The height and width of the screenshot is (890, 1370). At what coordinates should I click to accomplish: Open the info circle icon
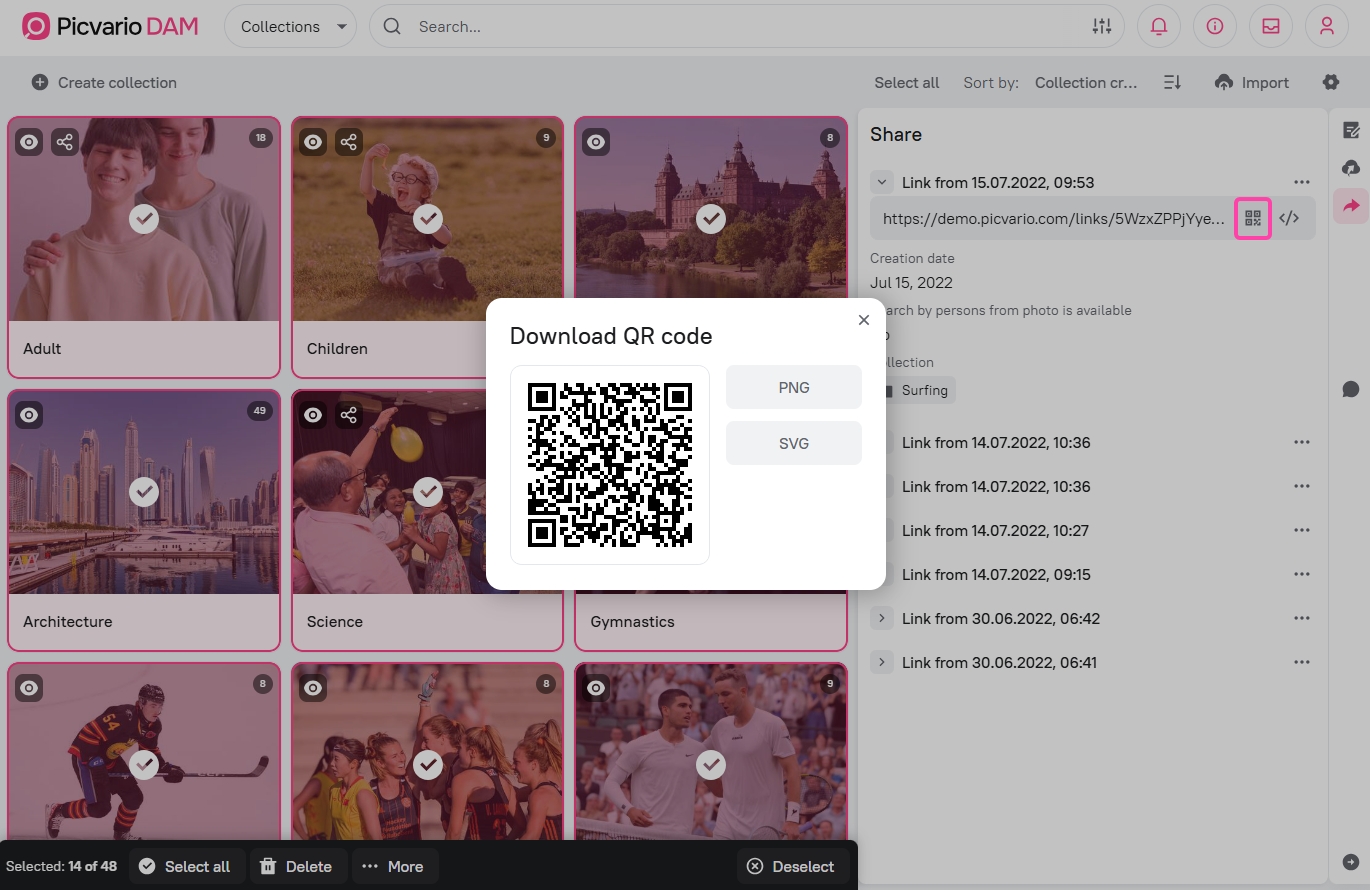click(x=1215, y=27)
